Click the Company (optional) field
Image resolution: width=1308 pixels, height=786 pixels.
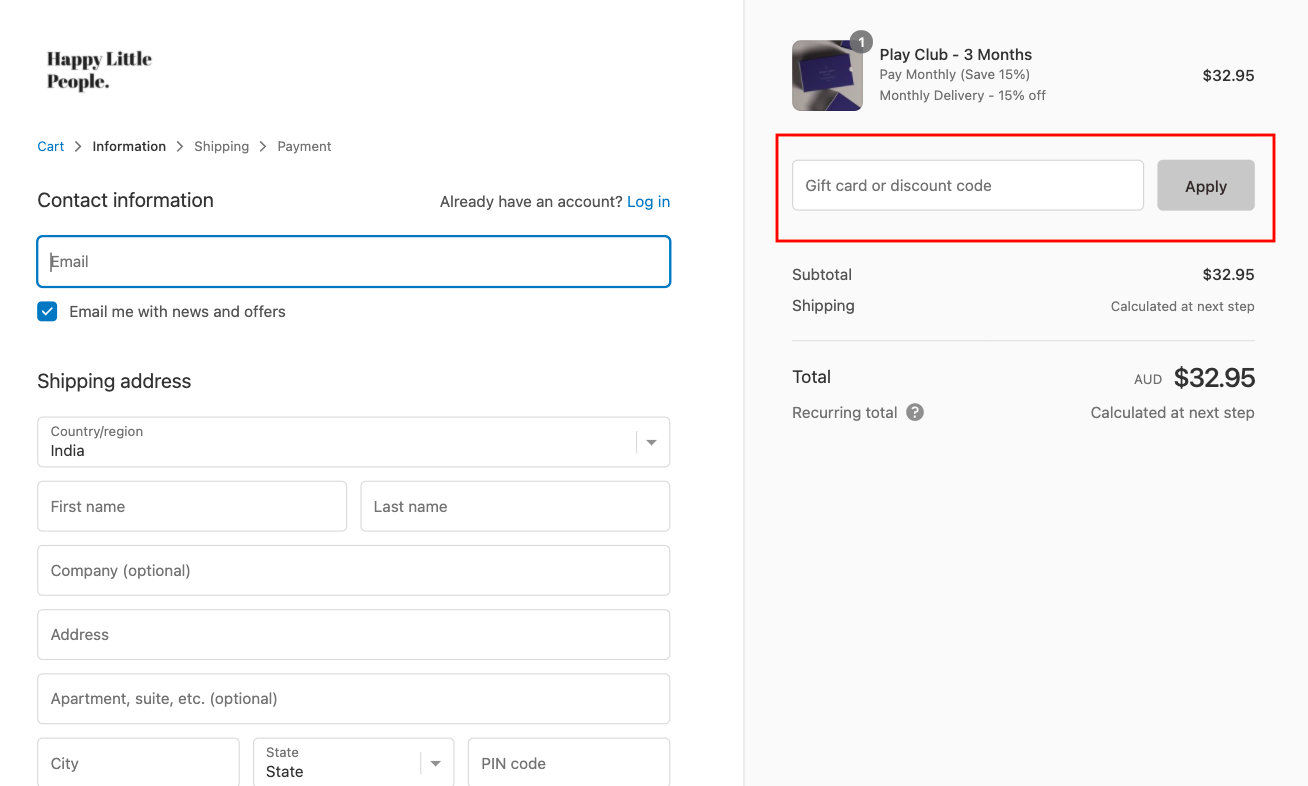click(353, 570)
